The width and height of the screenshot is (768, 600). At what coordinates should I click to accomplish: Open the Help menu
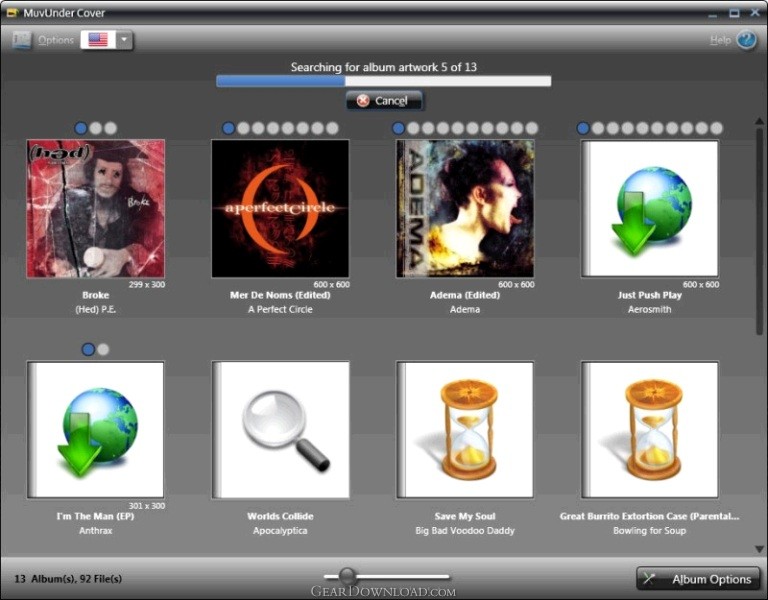(720, 40)
